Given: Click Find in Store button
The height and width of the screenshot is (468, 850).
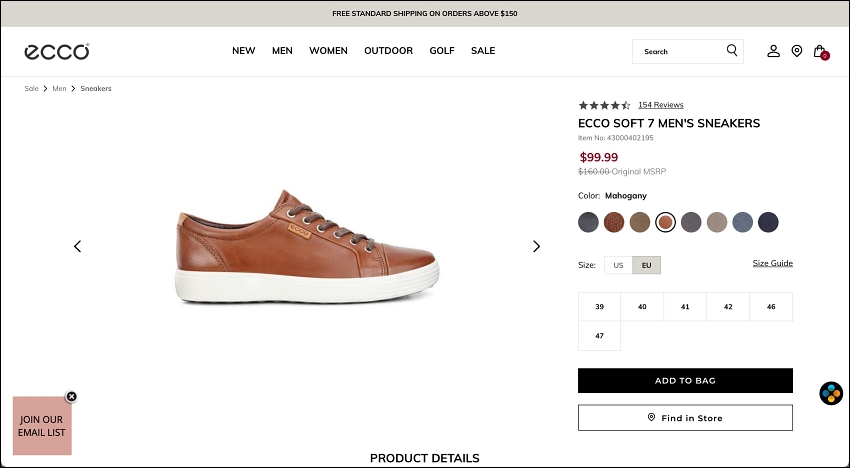Looking at the screenshot, I should coord(685,418).
